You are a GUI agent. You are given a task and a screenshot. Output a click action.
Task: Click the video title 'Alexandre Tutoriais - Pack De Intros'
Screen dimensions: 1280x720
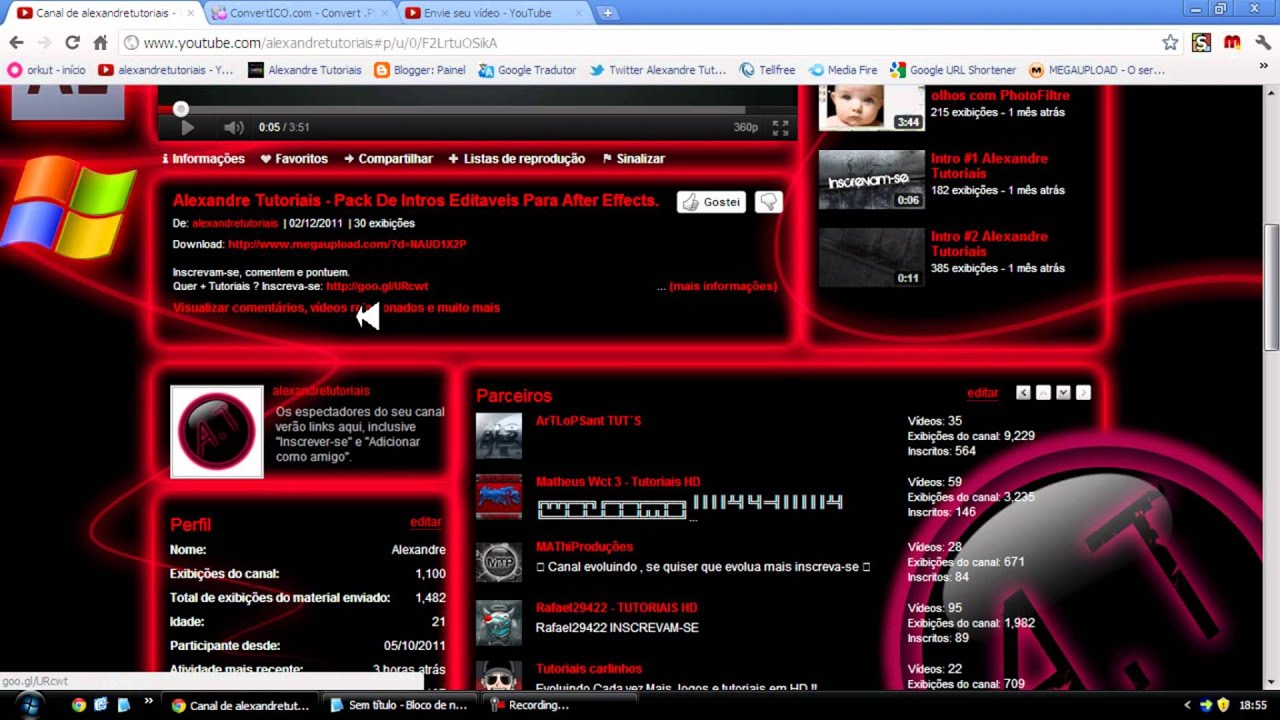coord(416,201)
